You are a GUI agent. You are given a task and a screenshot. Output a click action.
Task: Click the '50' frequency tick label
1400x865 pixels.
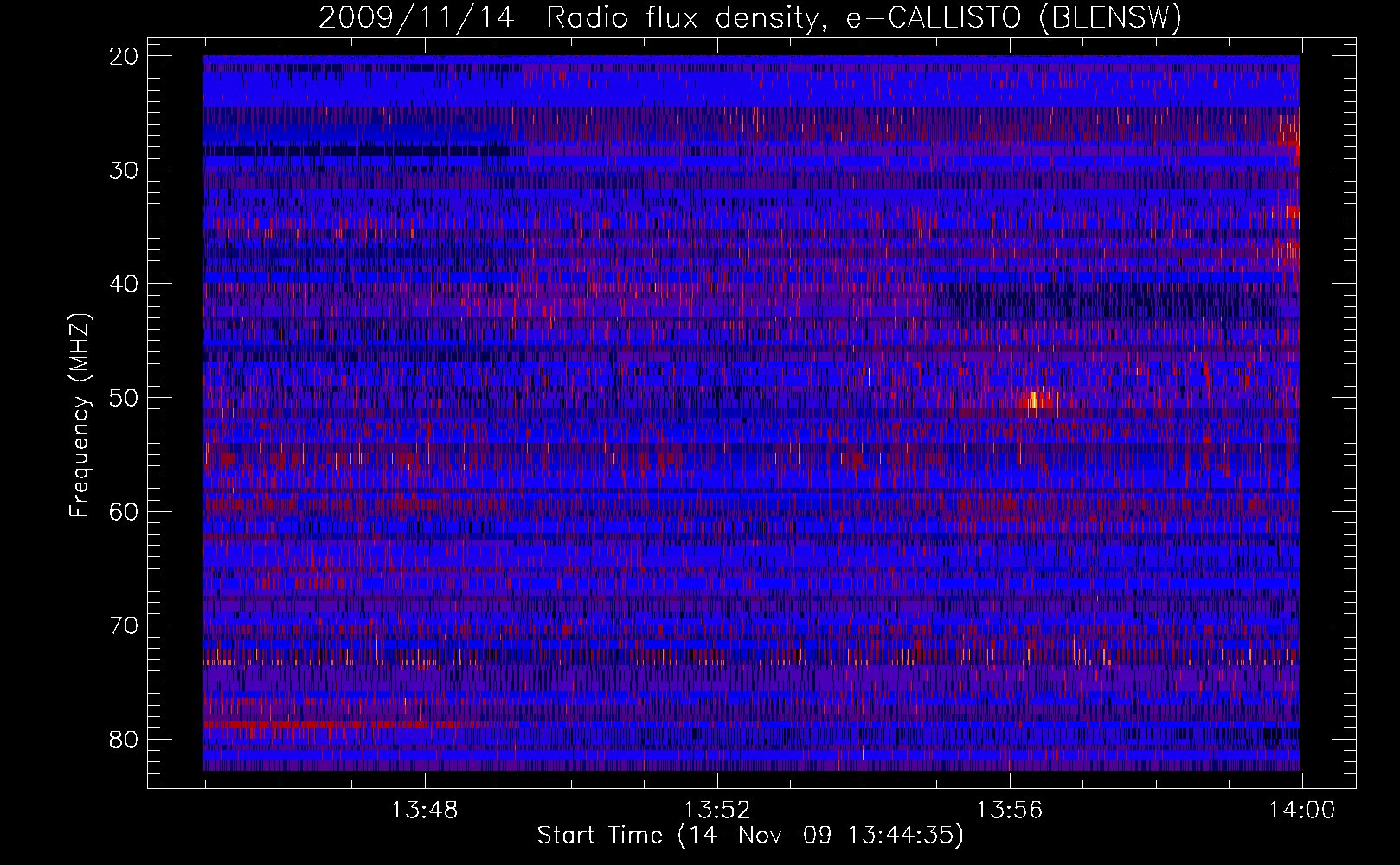[x=125, y=398]
